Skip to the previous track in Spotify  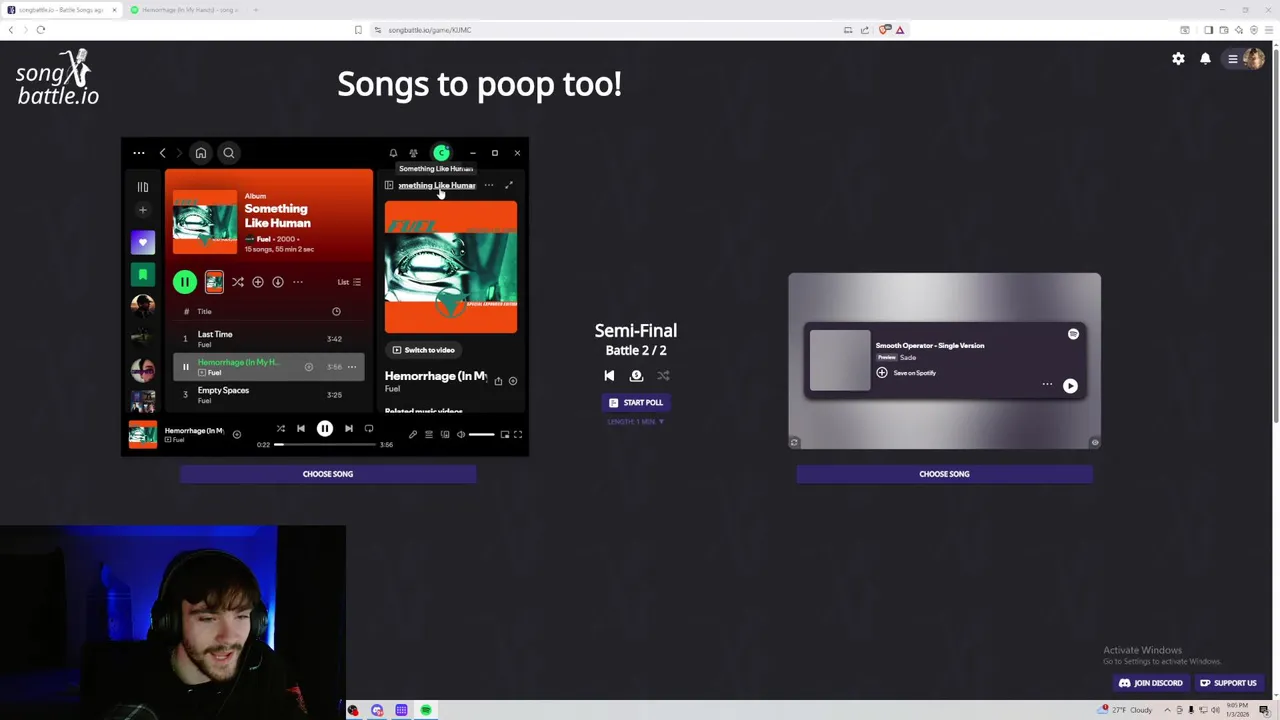pos(301,429)
